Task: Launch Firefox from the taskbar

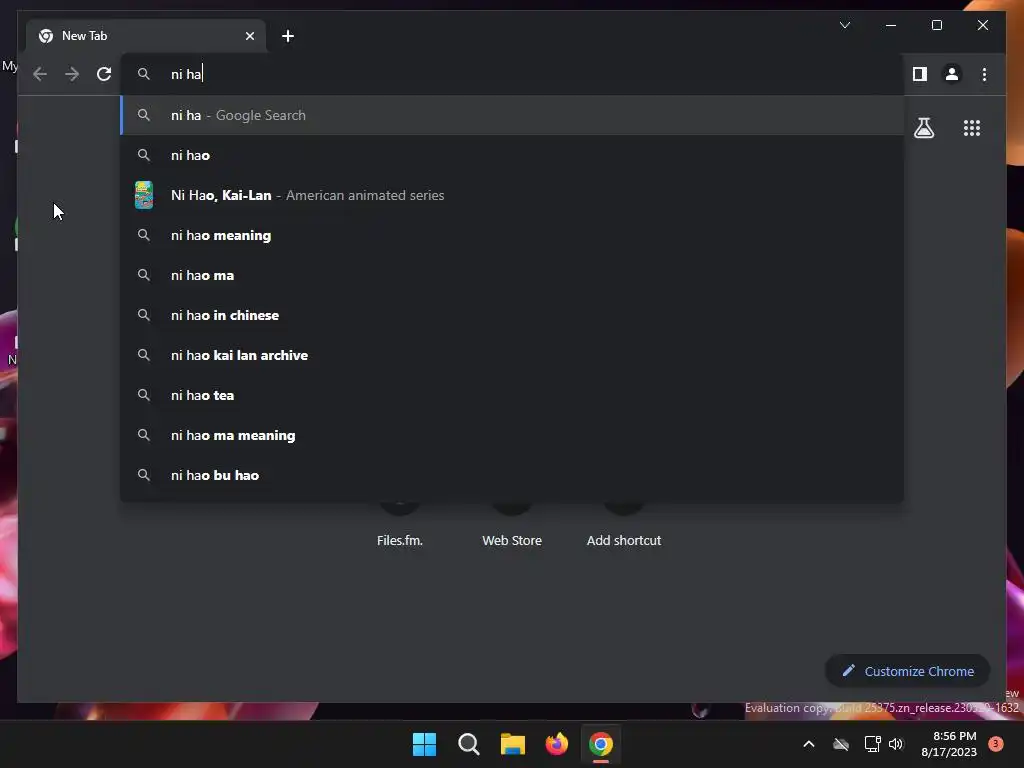Action: click(556, 744)
